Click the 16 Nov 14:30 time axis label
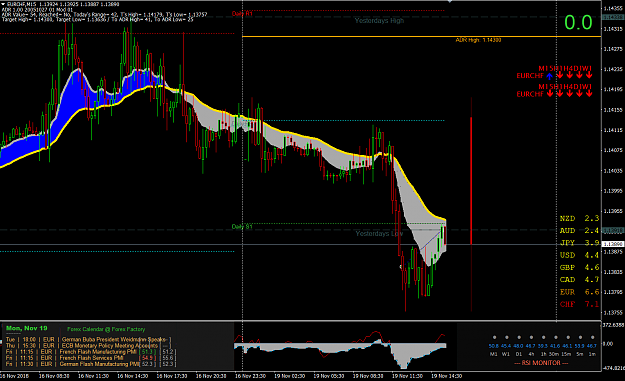This screenshot has height=381, width=625. (x=133, y=376)
